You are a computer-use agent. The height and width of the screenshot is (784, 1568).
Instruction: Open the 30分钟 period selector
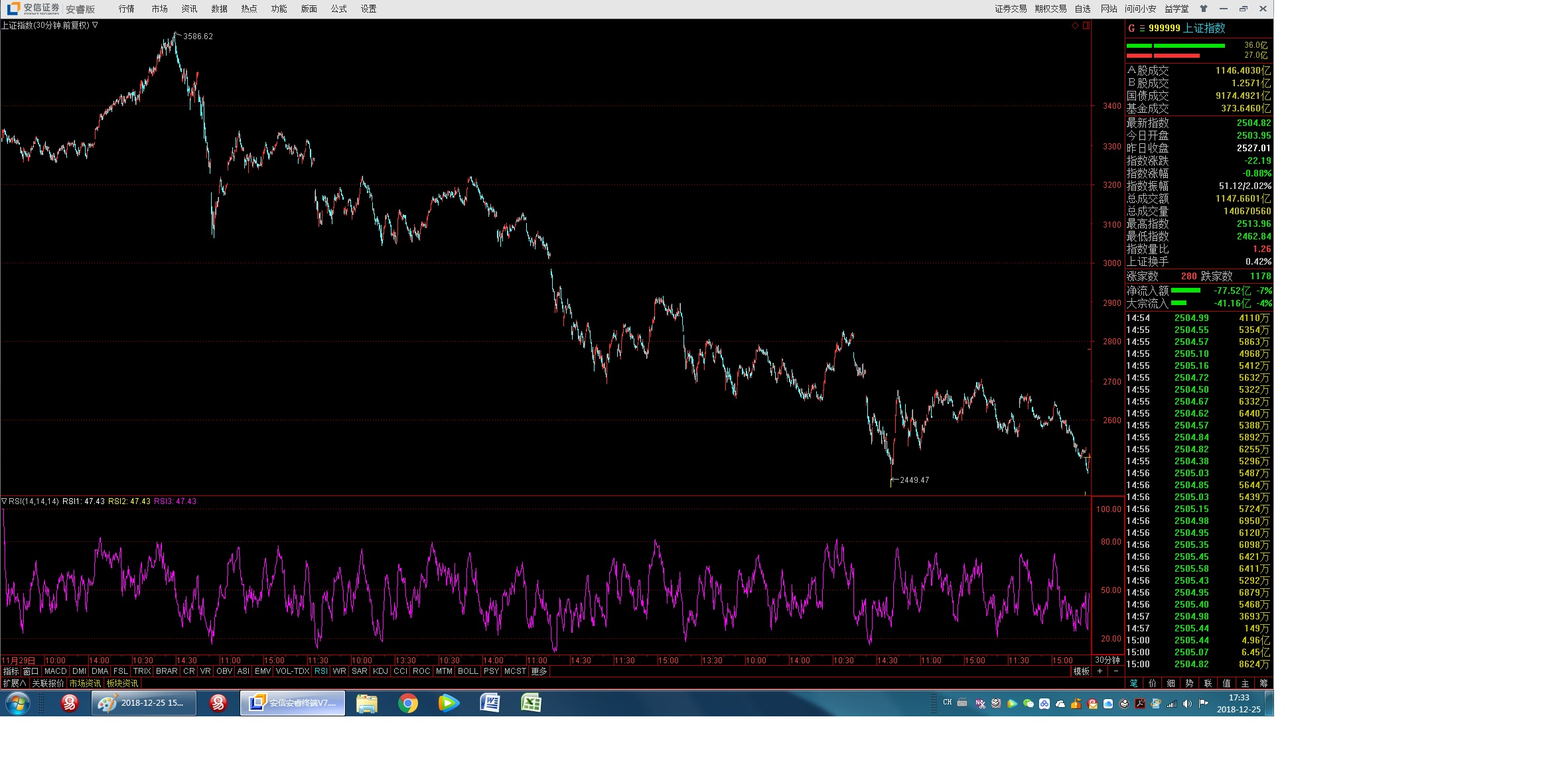[1107, 660]
